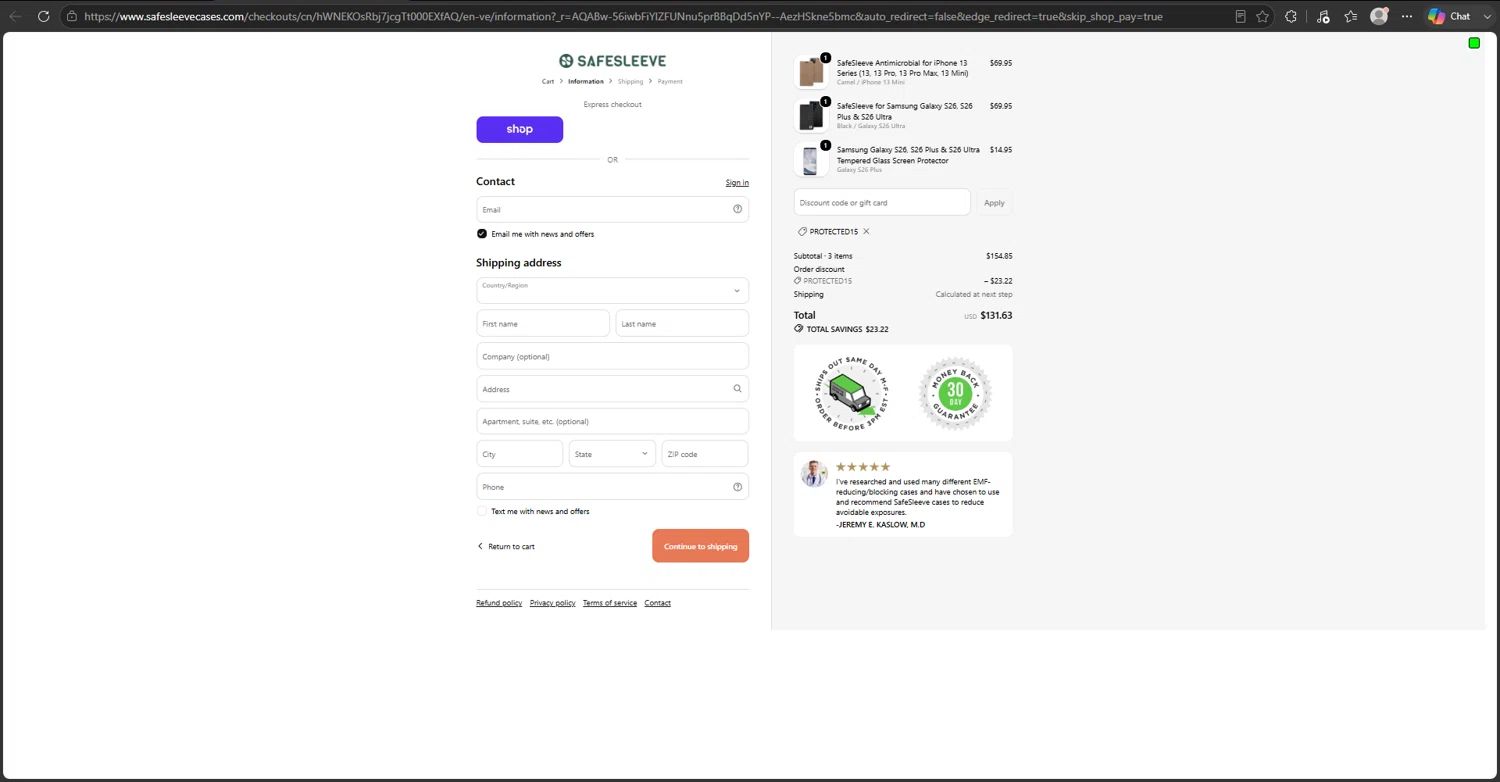Go to the Cart breadcrumb step

coord(548,81)
